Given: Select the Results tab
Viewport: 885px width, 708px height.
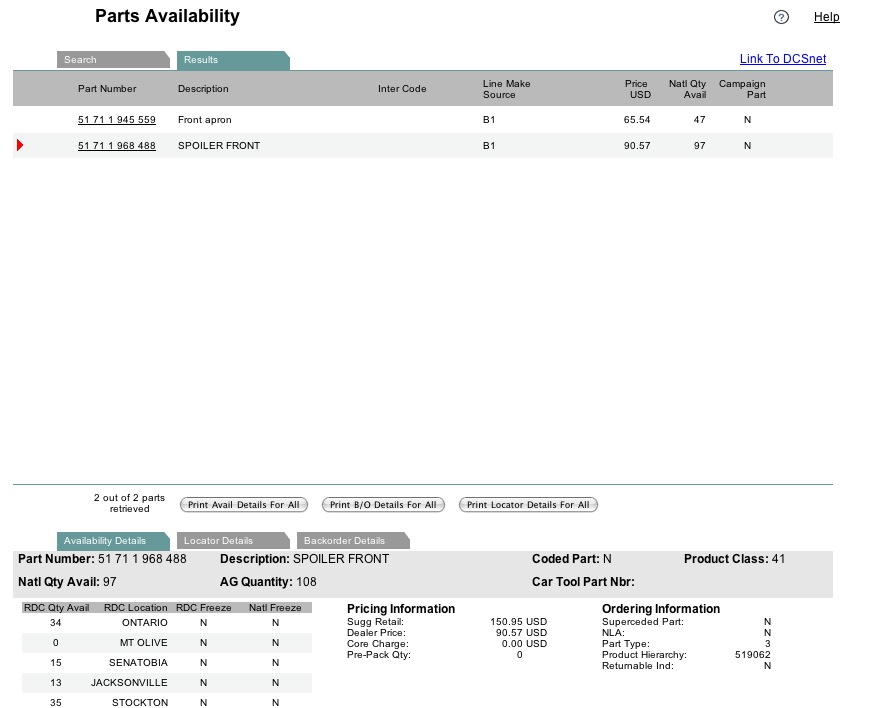Looking at the screenshot, I should [230, 60].
